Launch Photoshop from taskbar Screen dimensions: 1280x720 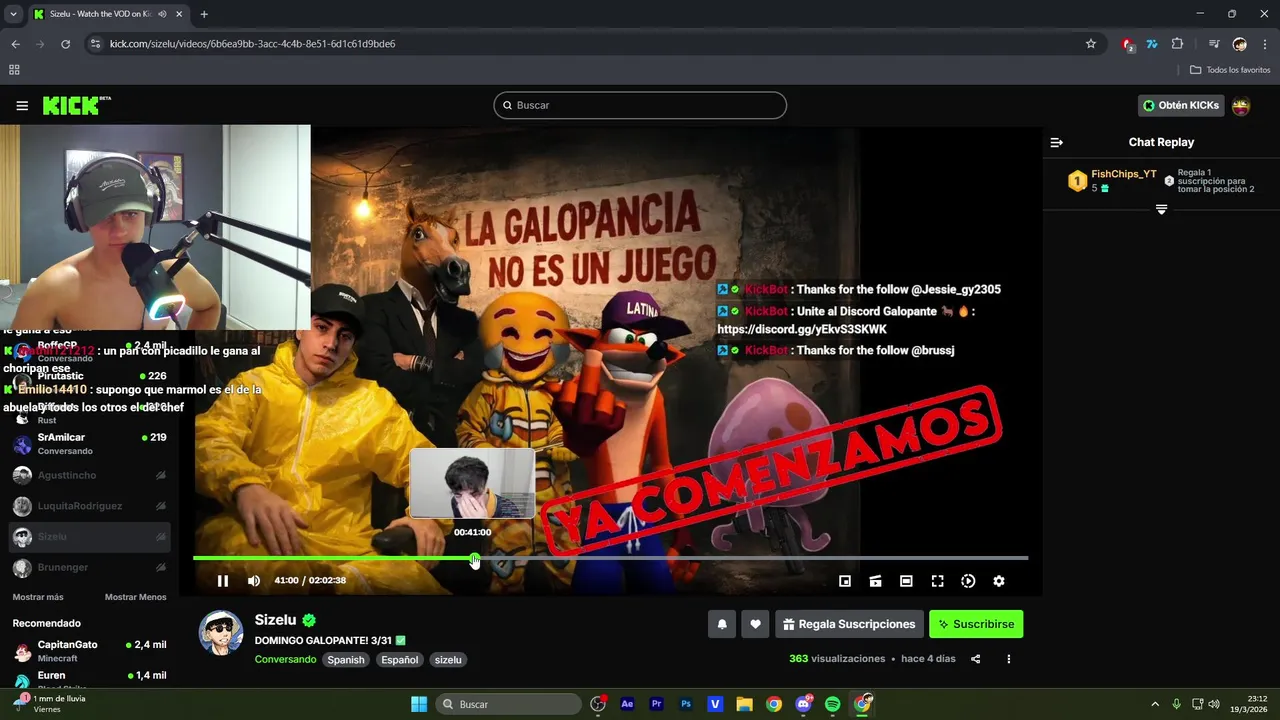tap(686, 704)
